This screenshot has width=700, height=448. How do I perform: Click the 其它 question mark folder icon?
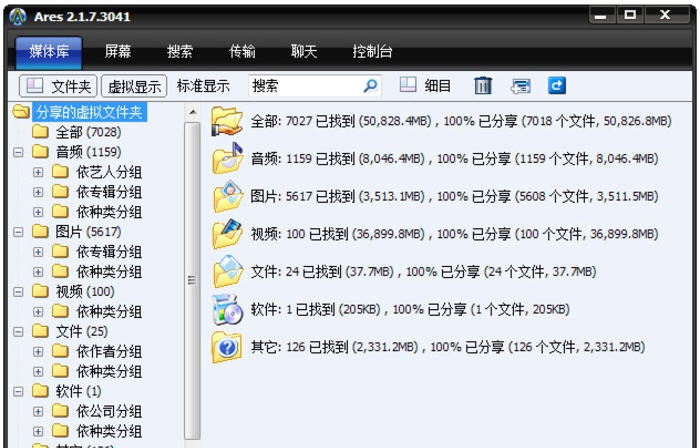[x=227, y=347]
